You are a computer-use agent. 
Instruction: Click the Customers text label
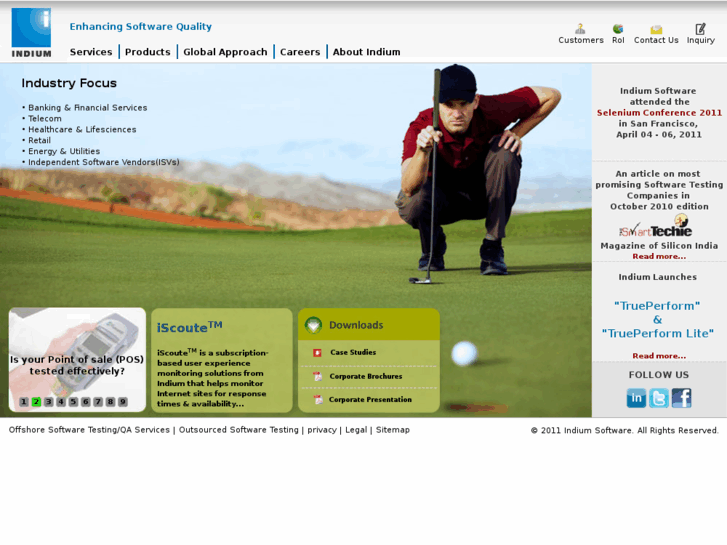pyautogui.click(x=580, y=40)
